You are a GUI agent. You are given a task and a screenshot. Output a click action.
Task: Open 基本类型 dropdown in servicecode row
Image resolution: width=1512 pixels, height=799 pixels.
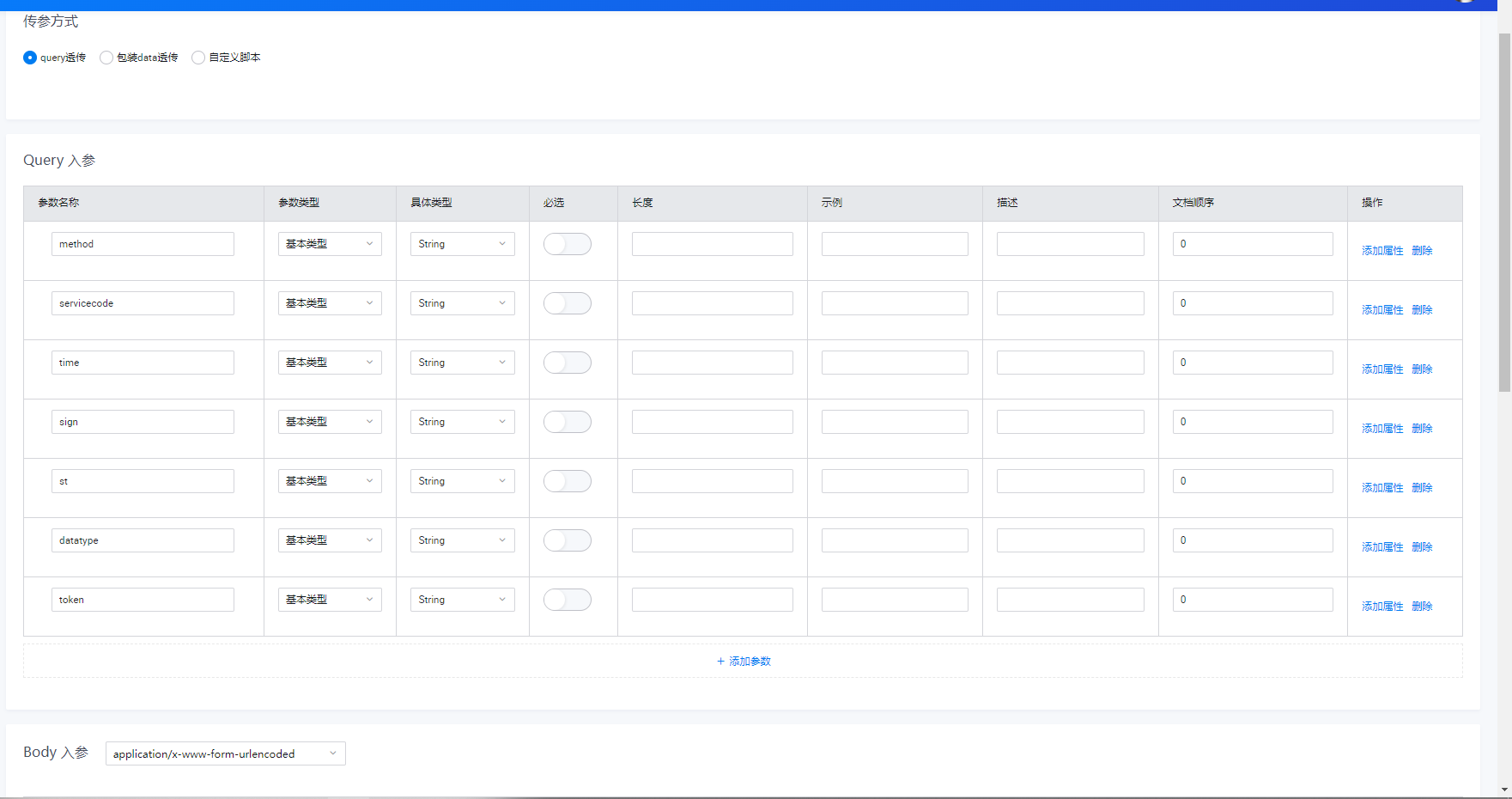pos(330,303)
